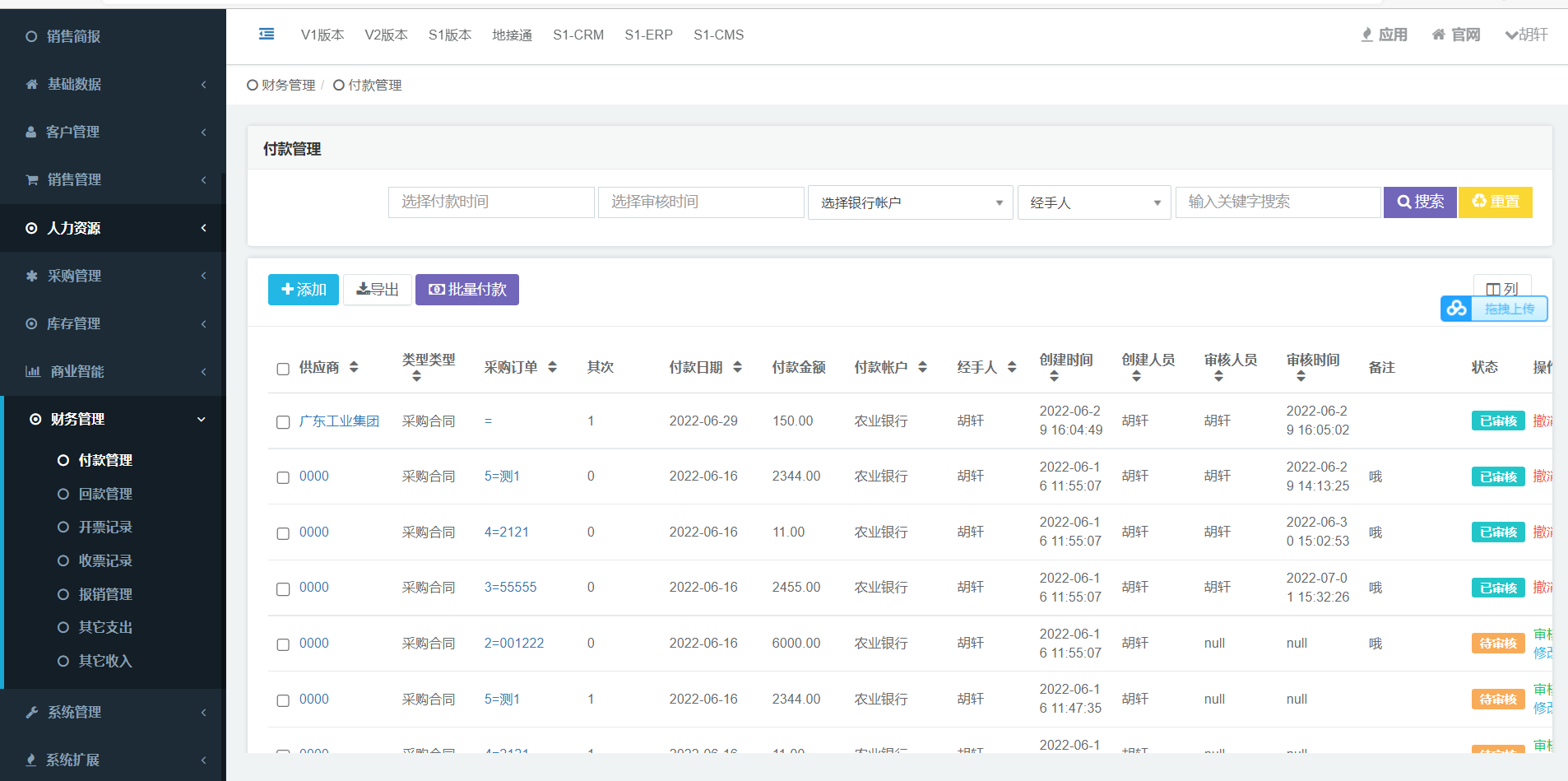Image resolution: width=1568 pixels, height=781 pixels.
Task: Open the 报销管理 submenu item
Action: click(x=105, y=594)
